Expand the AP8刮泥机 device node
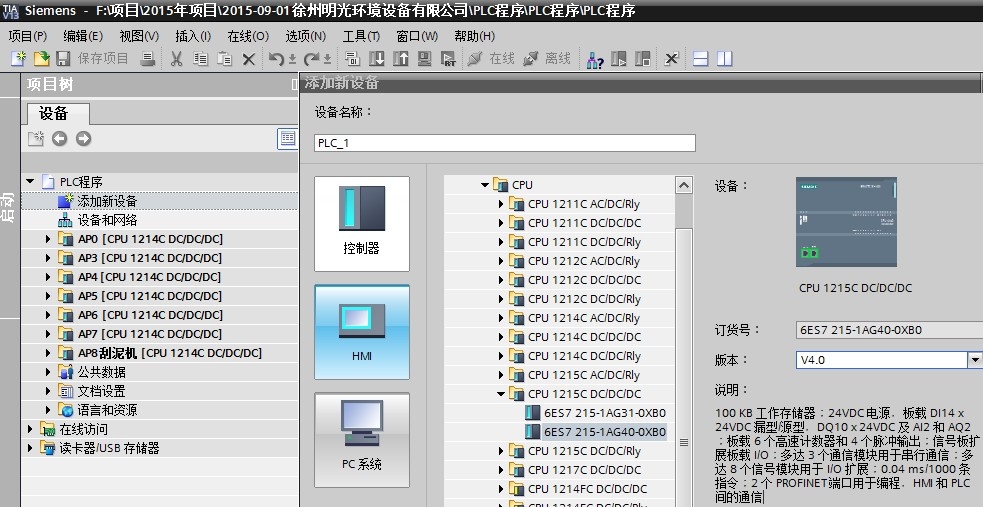Screen dimensions: 983x507 48,353
